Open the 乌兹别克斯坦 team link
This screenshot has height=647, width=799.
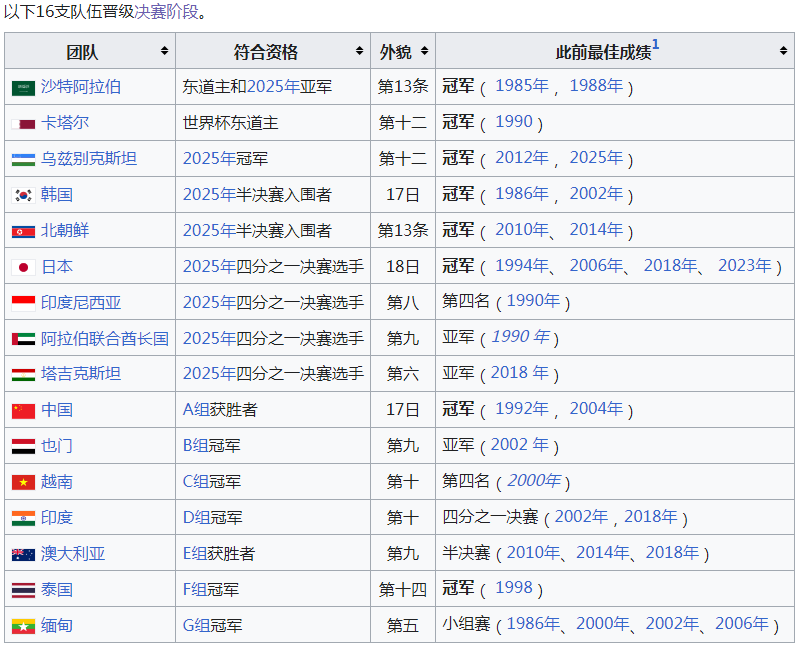89,158
